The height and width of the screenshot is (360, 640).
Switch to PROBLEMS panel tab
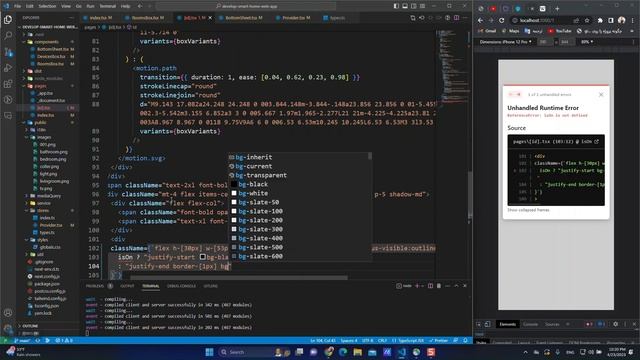(95, 286)
